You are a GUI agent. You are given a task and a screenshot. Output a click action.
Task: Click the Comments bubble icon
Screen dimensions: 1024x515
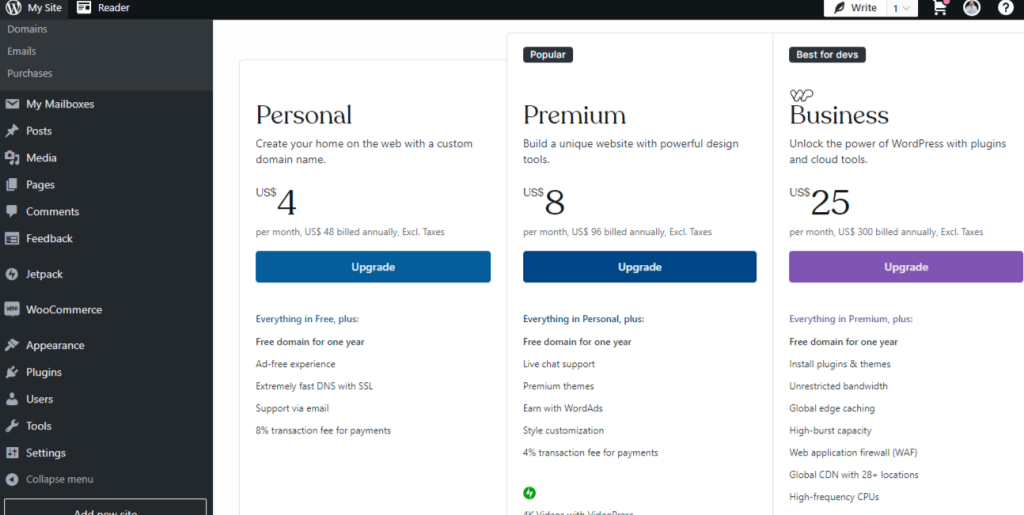[12, 212]
